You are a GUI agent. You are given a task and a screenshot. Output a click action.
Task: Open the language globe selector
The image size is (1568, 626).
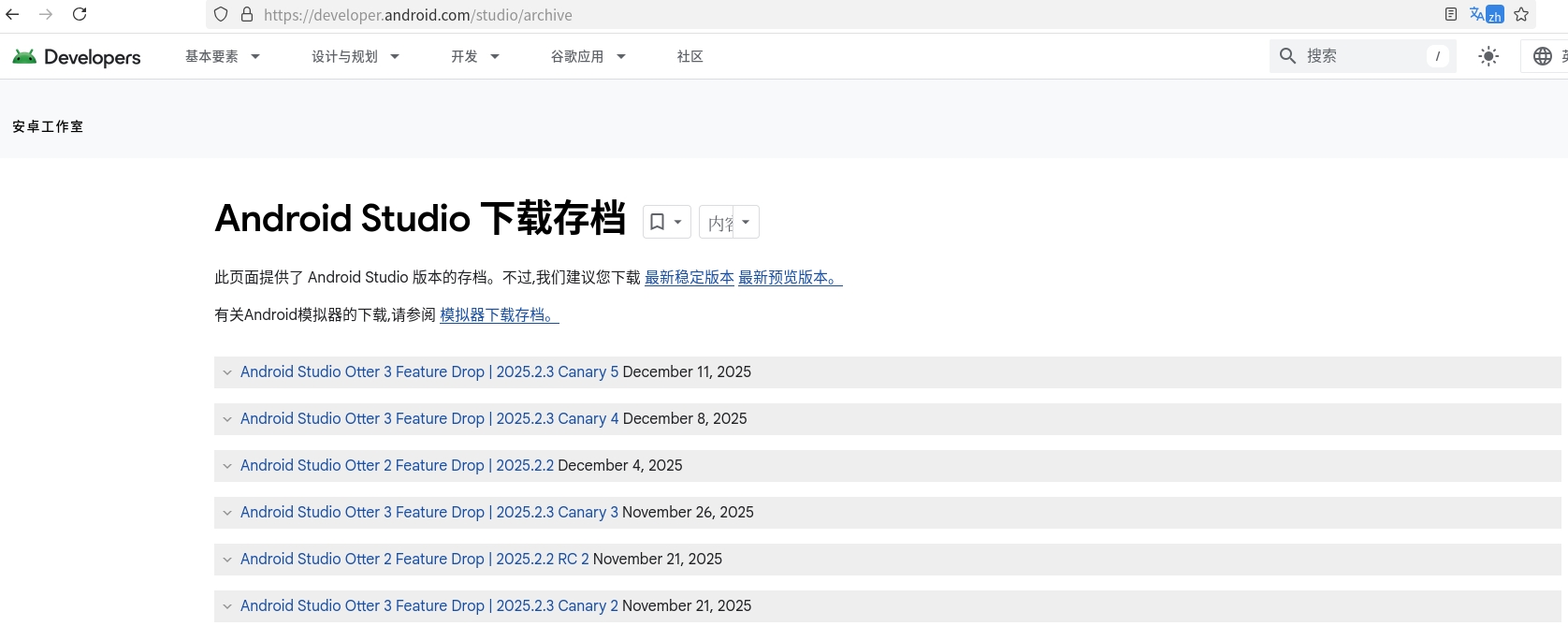[1543, 56]
